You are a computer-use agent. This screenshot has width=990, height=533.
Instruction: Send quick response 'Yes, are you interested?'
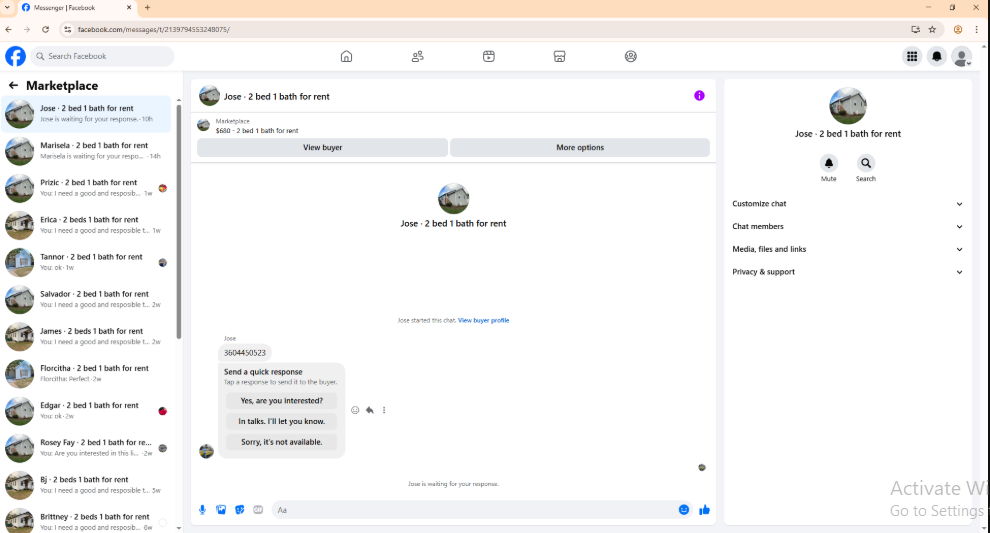click(x=282, y=401)
